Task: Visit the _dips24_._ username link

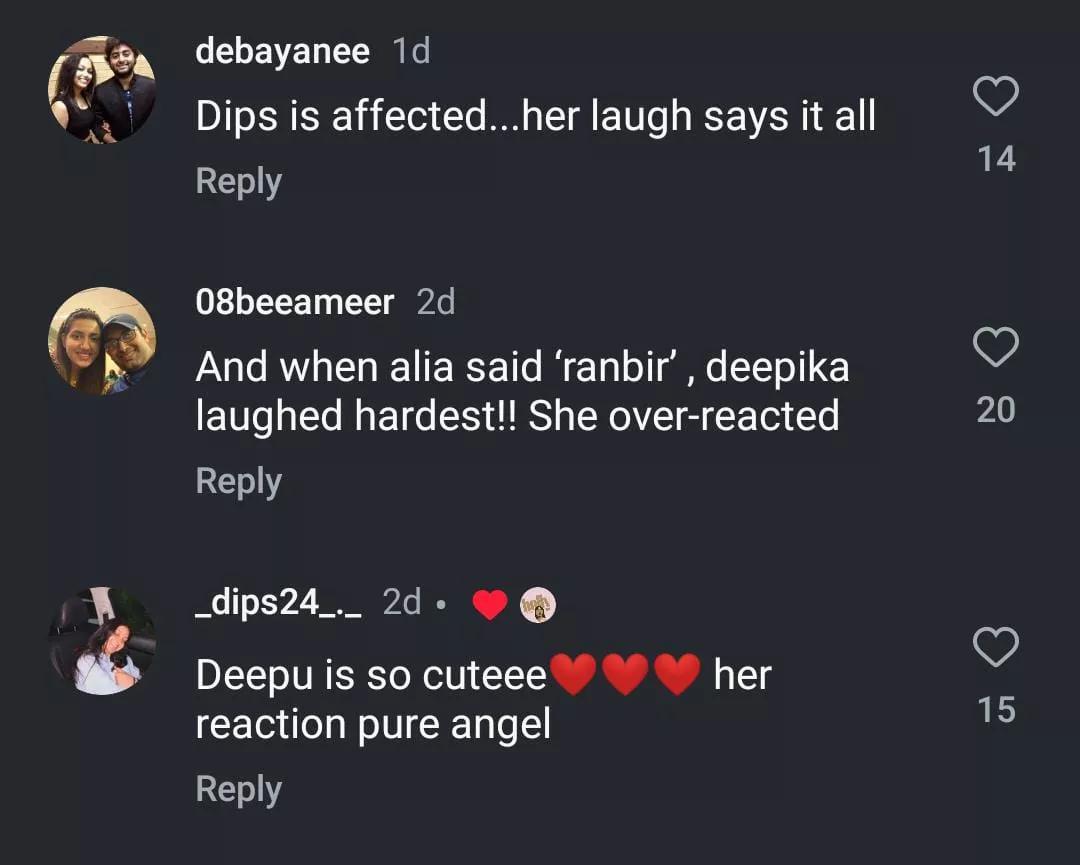Action: (278, 603)
